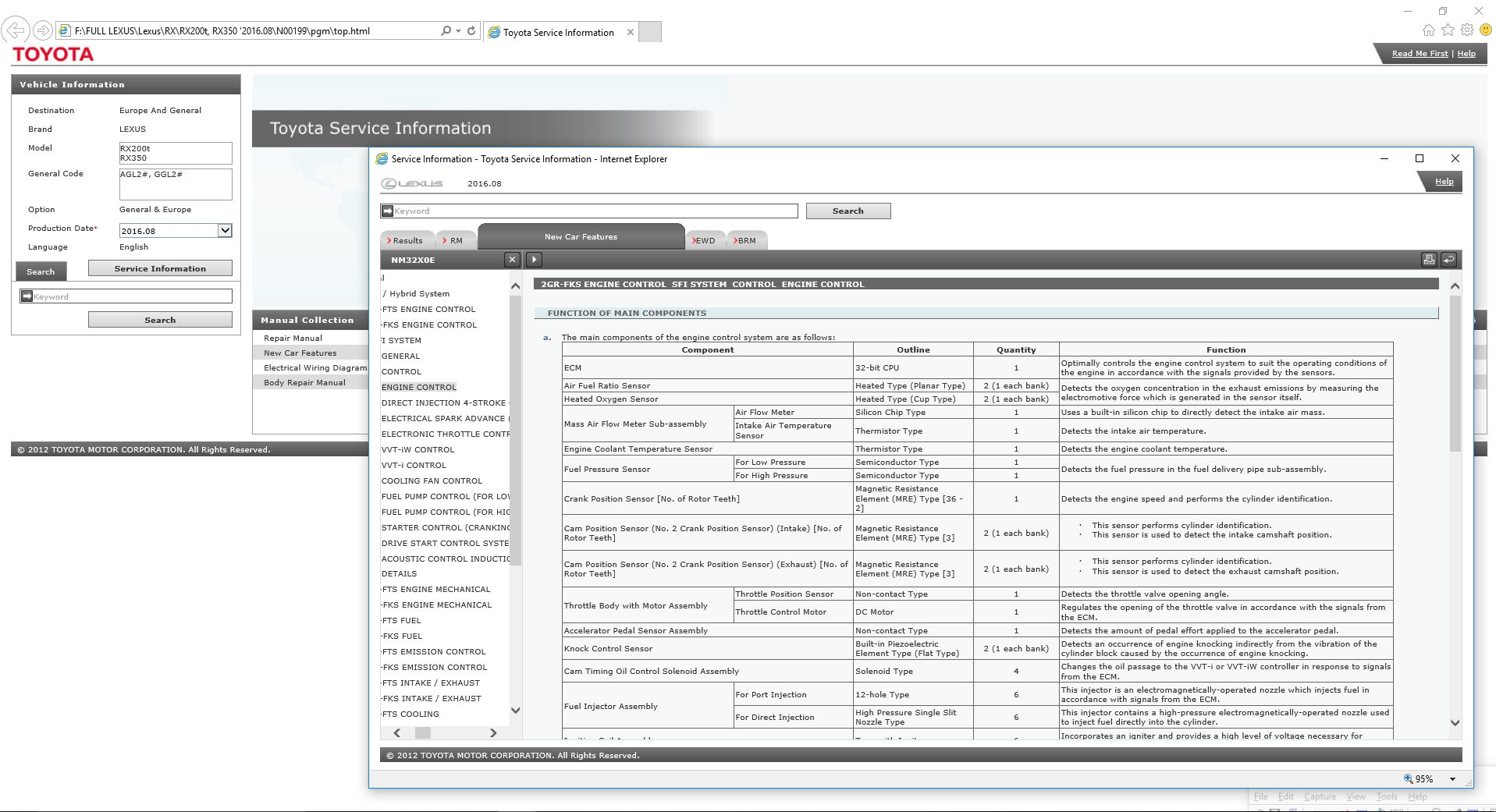Click the Search button in the popup window

[848, 211]
